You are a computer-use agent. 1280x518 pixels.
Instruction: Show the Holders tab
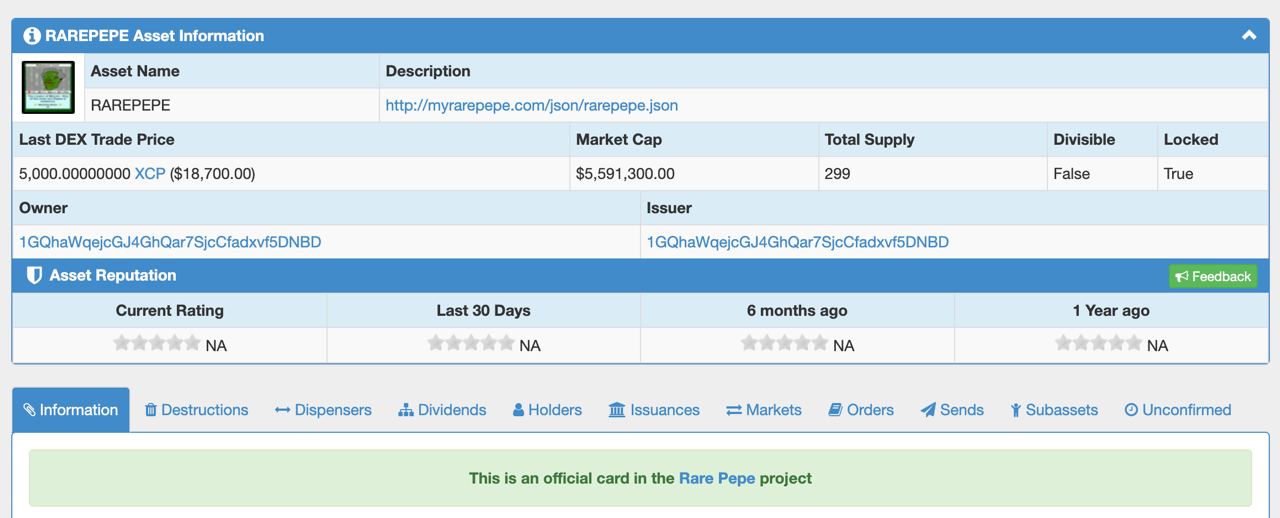[547, 410]
